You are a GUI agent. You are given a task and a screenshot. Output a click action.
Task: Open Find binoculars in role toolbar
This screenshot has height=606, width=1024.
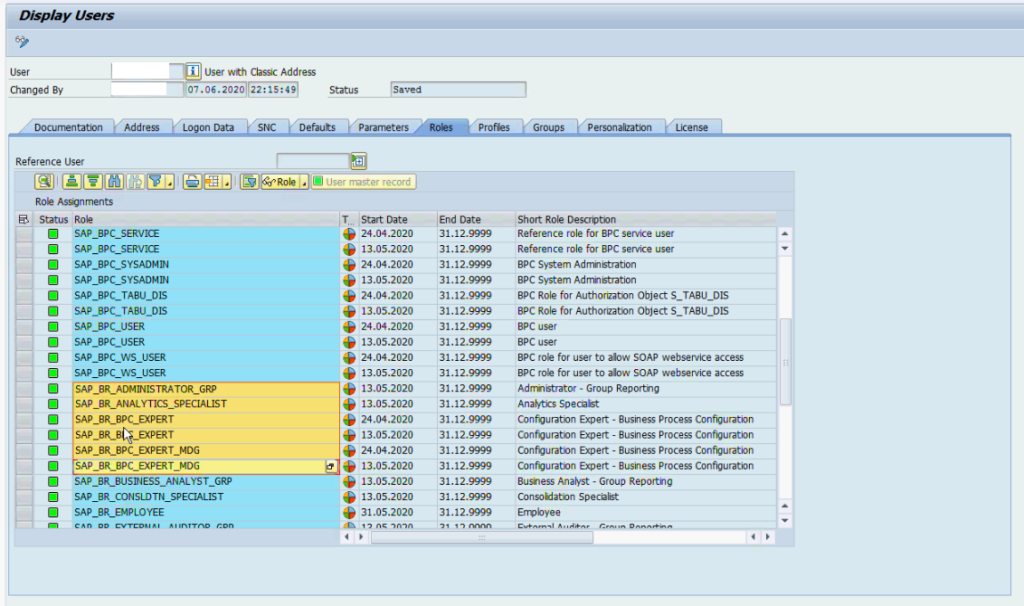point(114,182)
